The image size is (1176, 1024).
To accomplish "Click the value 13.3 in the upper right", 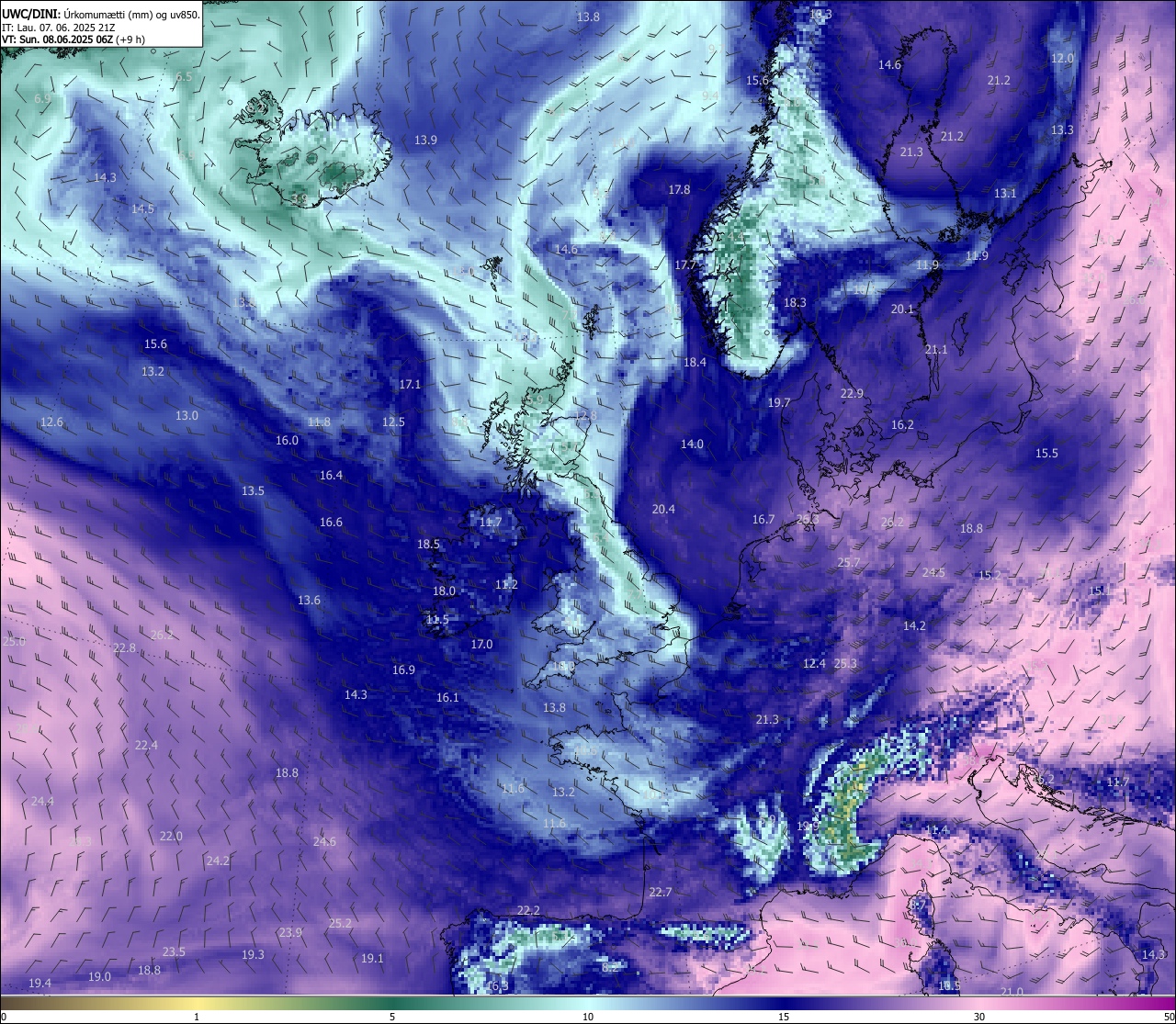I will point(1062,130).
